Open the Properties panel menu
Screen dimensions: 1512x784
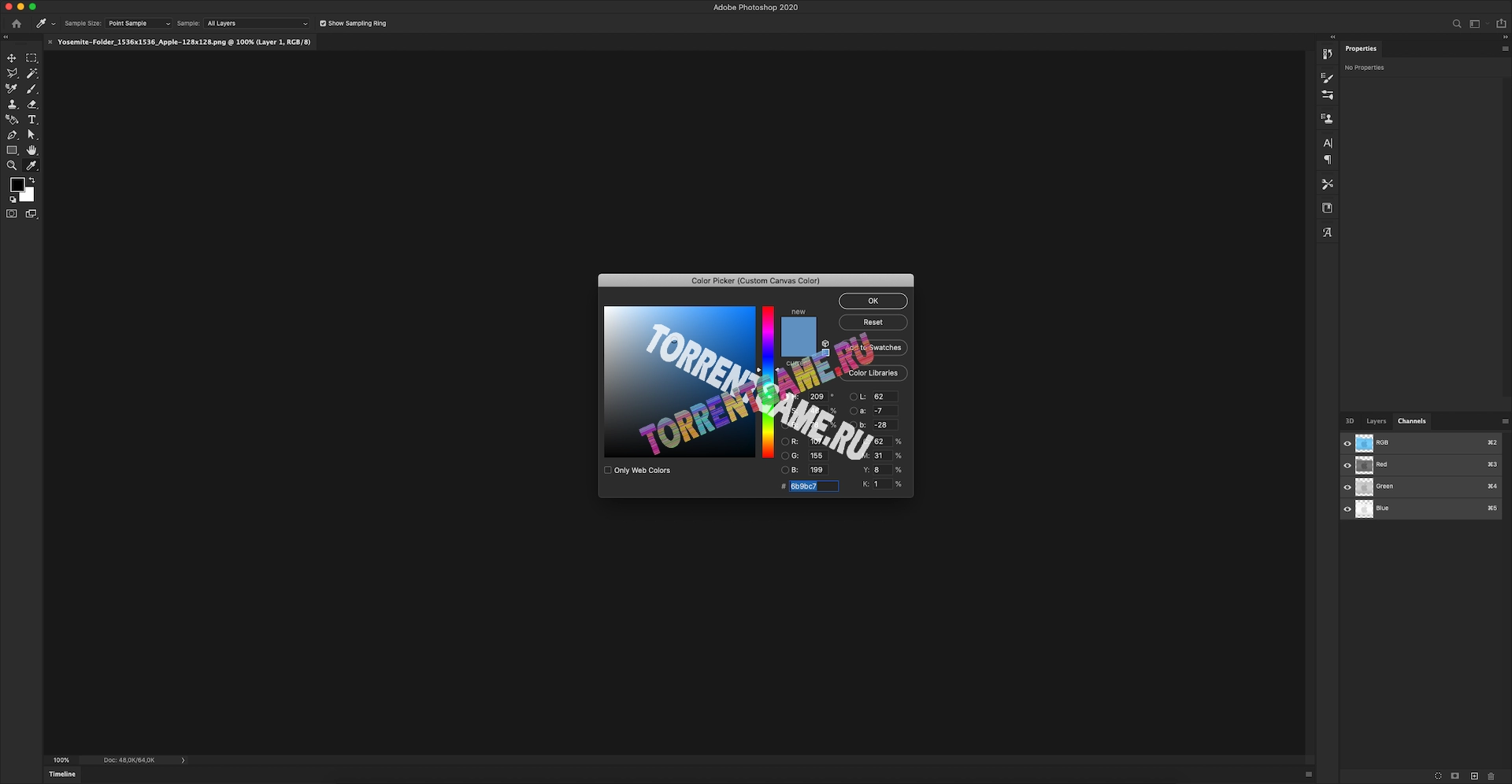click(x=1505, y=49)
